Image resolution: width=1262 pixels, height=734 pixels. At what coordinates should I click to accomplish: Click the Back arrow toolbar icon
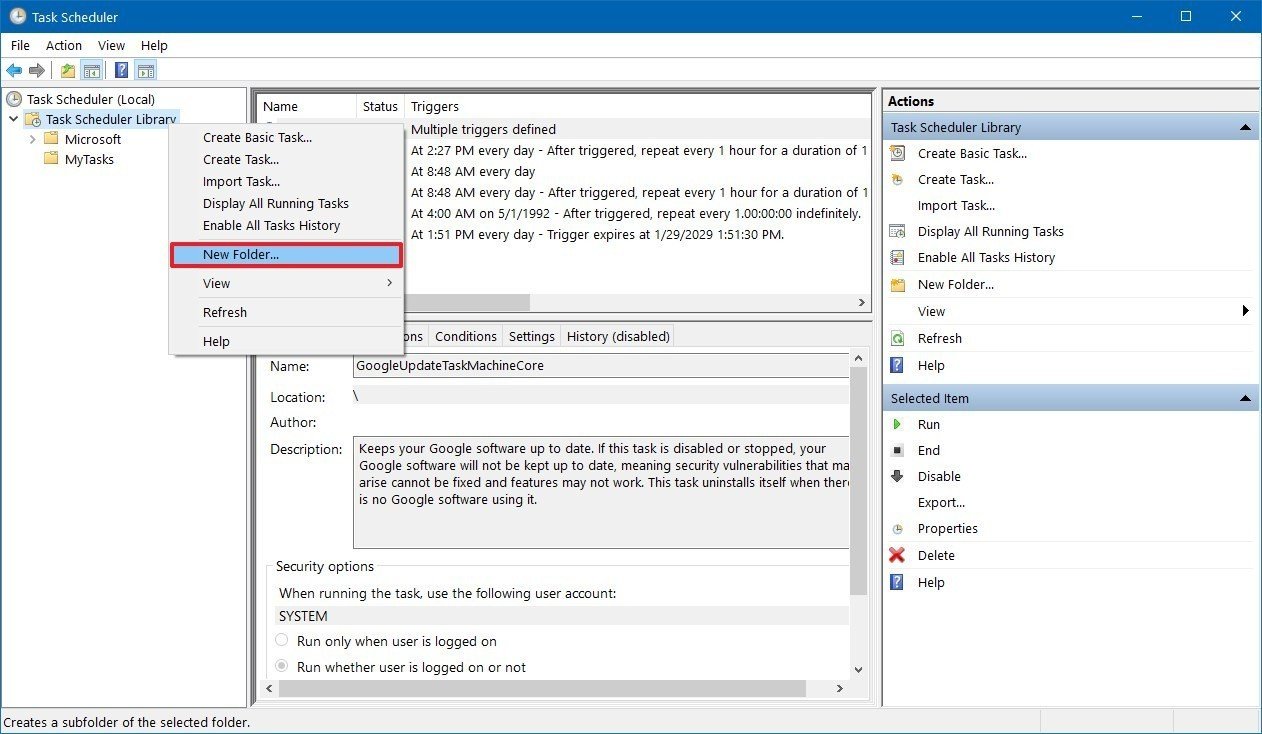14,70
